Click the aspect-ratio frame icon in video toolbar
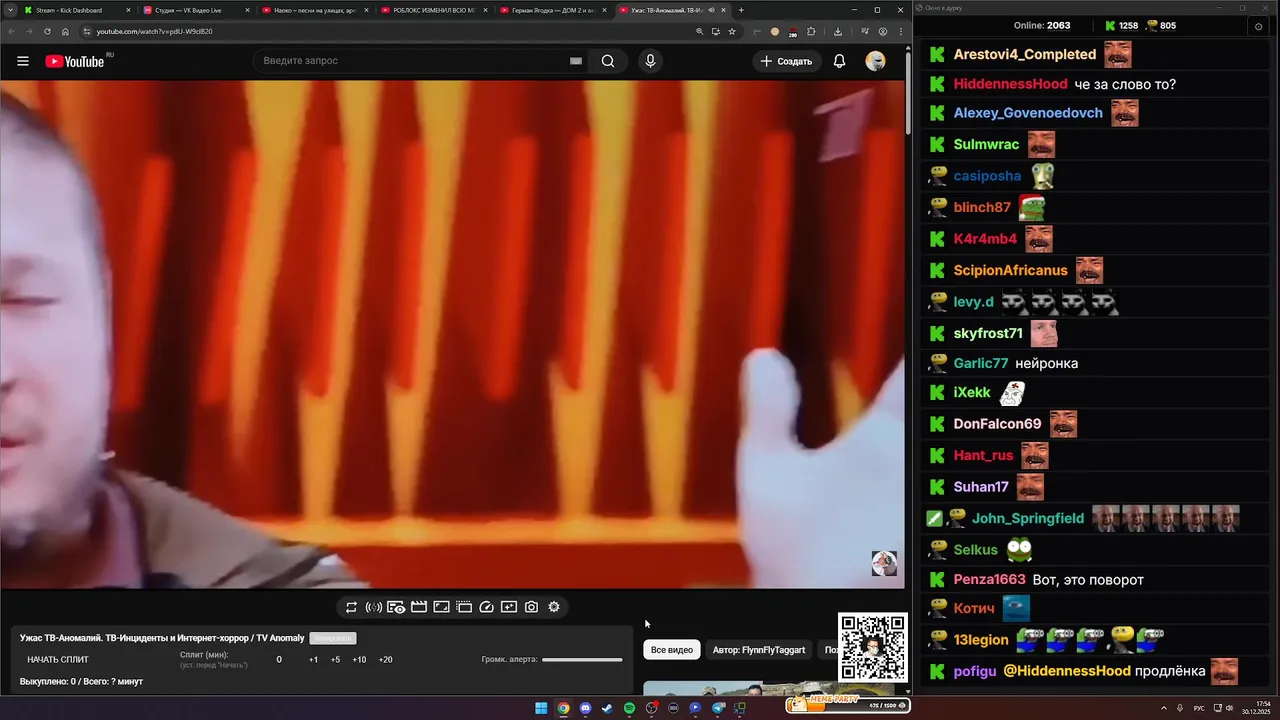Screen dimensions: 1280x720 click(441, 607)
